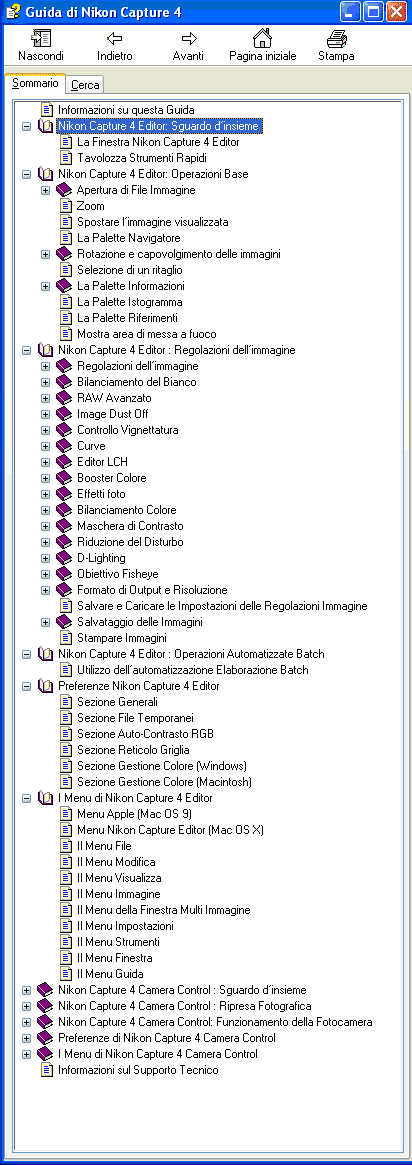The width and height of the screenshot is (412, 1165).
Task: Open Il Menu Strumenti topic
Action: (118, 942)
